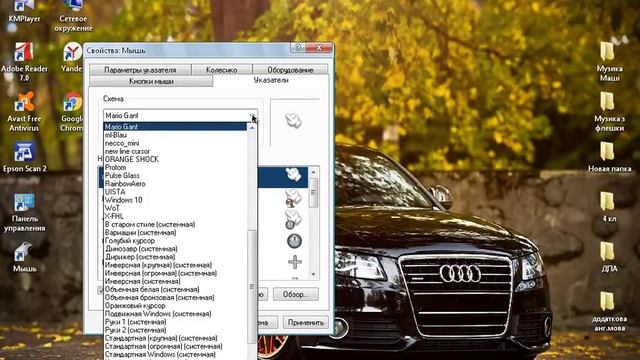Screen dimensions: 640x360
Task: Click the scheme dropdown scrollbar thumb
Action: click(252, 287)
